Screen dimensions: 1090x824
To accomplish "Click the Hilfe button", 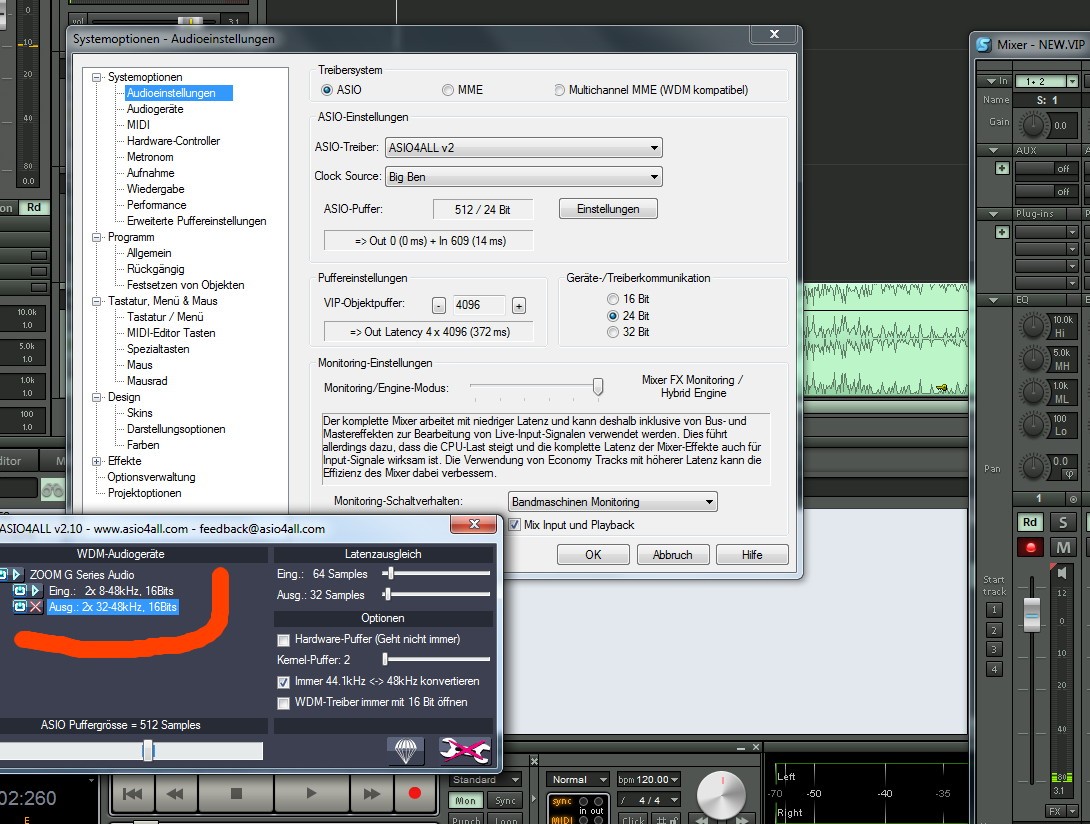I will tap(752, 554).
